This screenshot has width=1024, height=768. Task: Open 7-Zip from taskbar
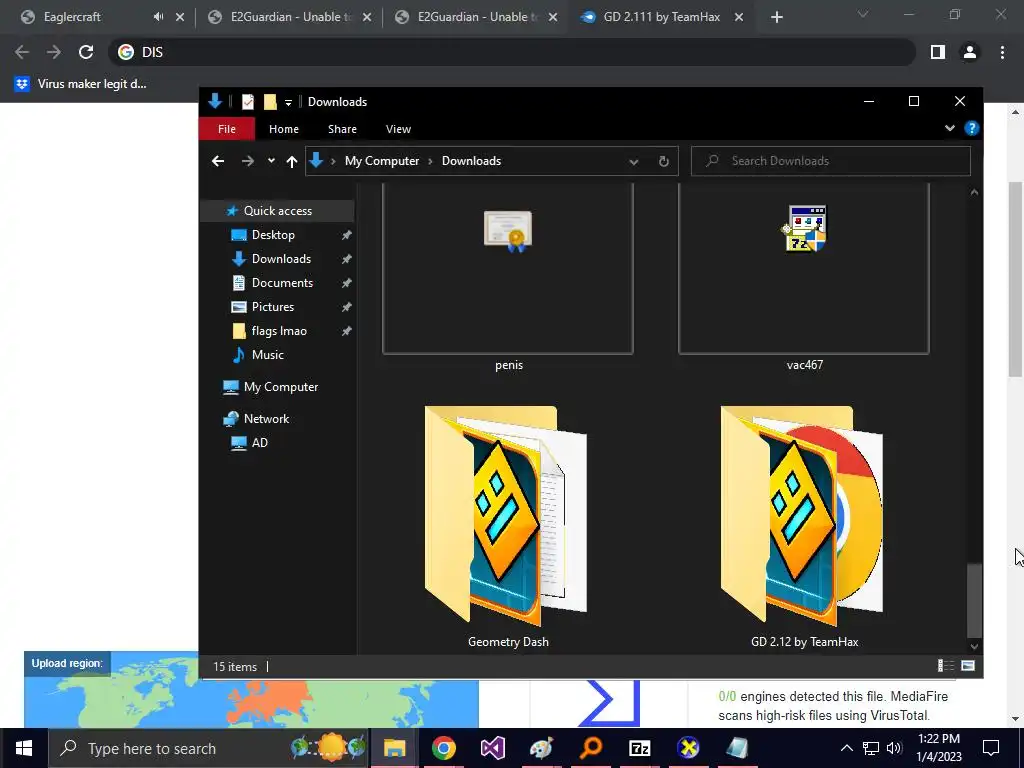point(639,748)
